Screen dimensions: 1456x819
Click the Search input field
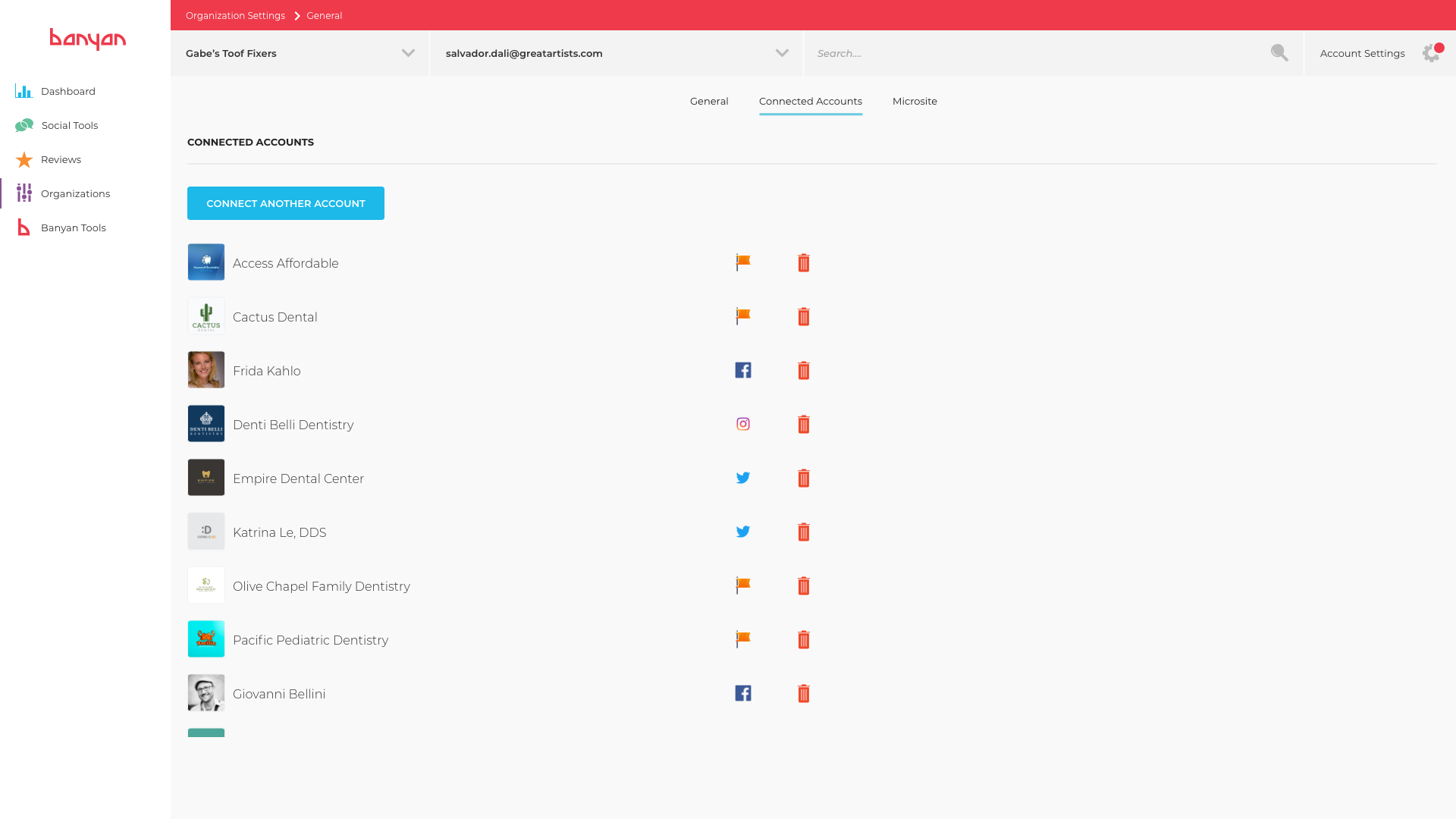[1031, 53]
